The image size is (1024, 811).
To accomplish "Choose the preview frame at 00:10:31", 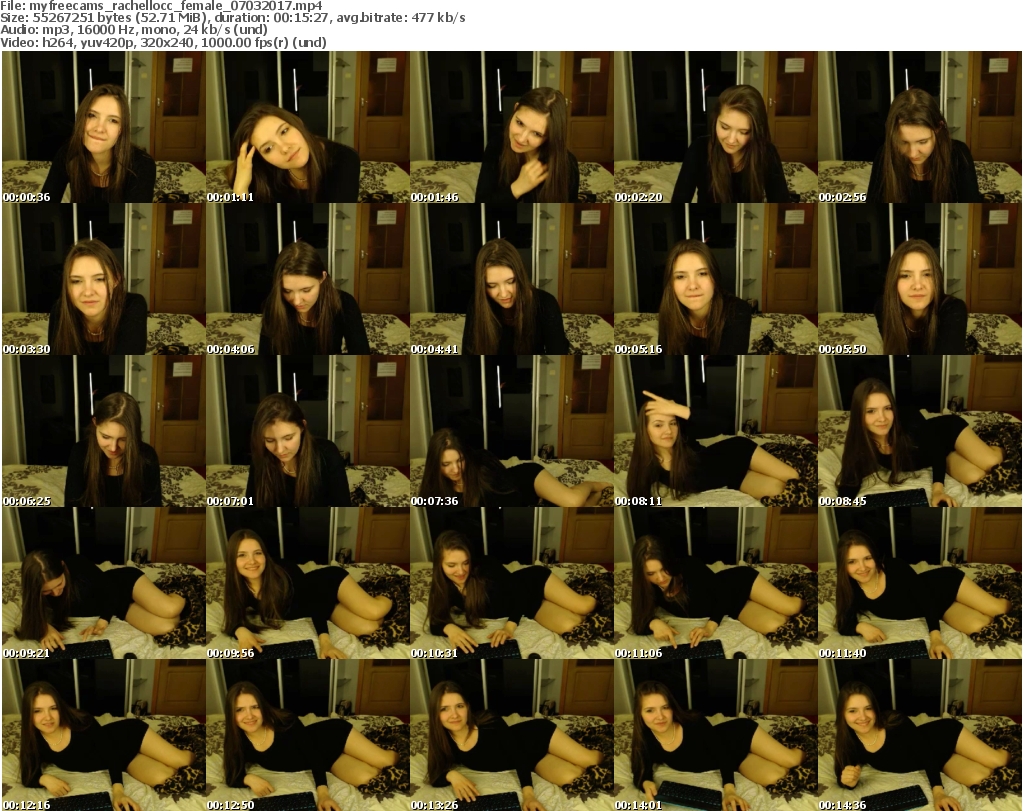I will click(512, 583).
